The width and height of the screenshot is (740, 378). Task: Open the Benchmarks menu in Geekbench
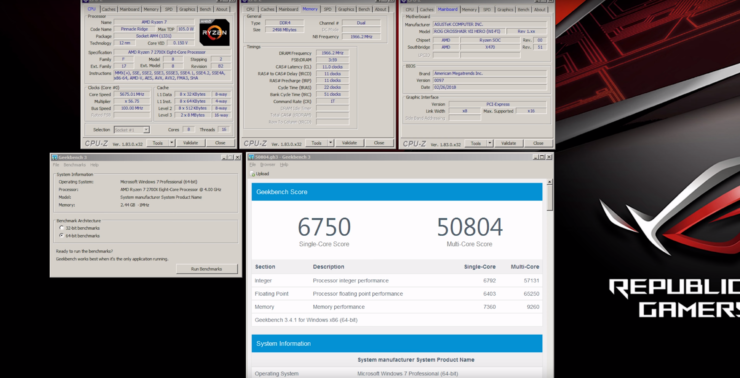pos(75,165)
